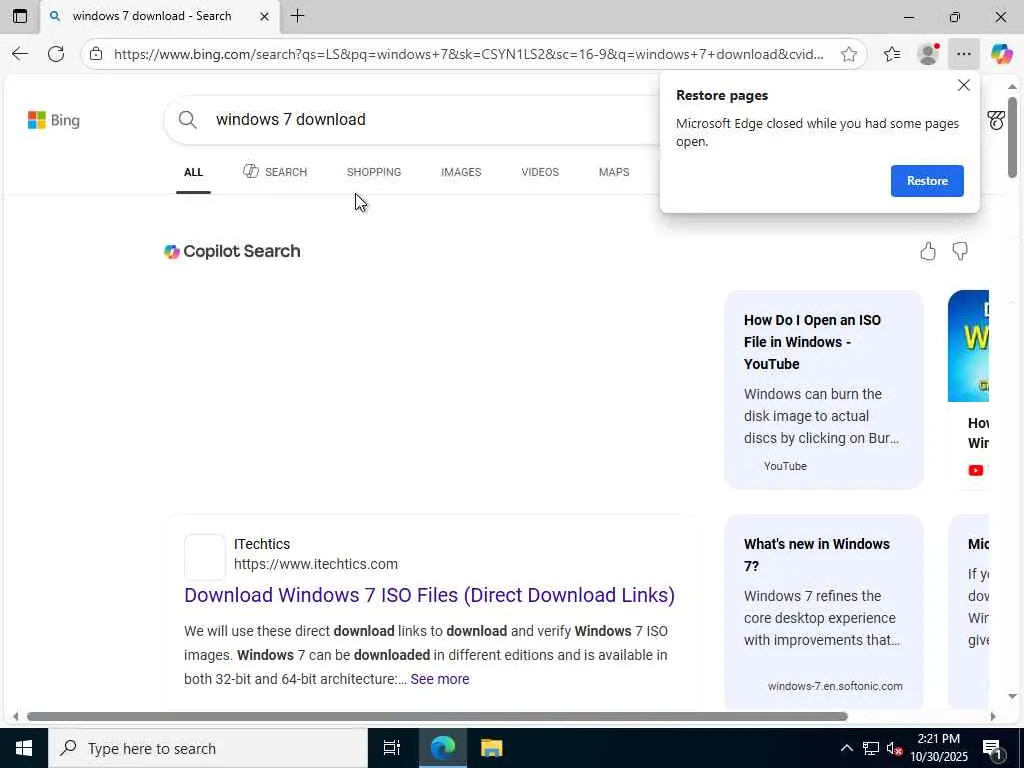Click the ITechtics site name
1024x768 pixels.
click(262, 544)
